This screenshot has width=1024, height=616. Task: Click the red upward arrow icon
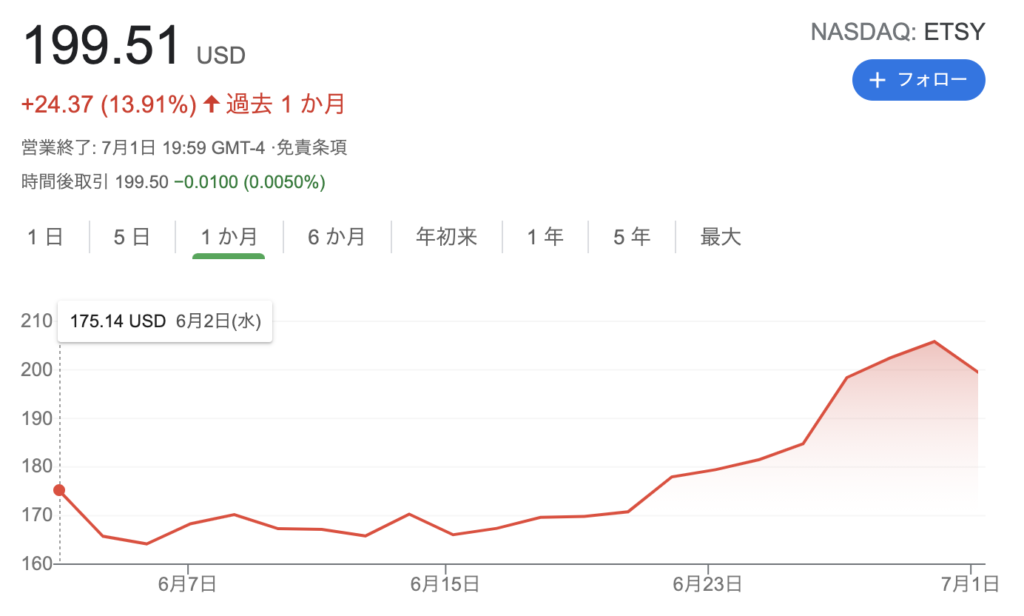point(211,103)
